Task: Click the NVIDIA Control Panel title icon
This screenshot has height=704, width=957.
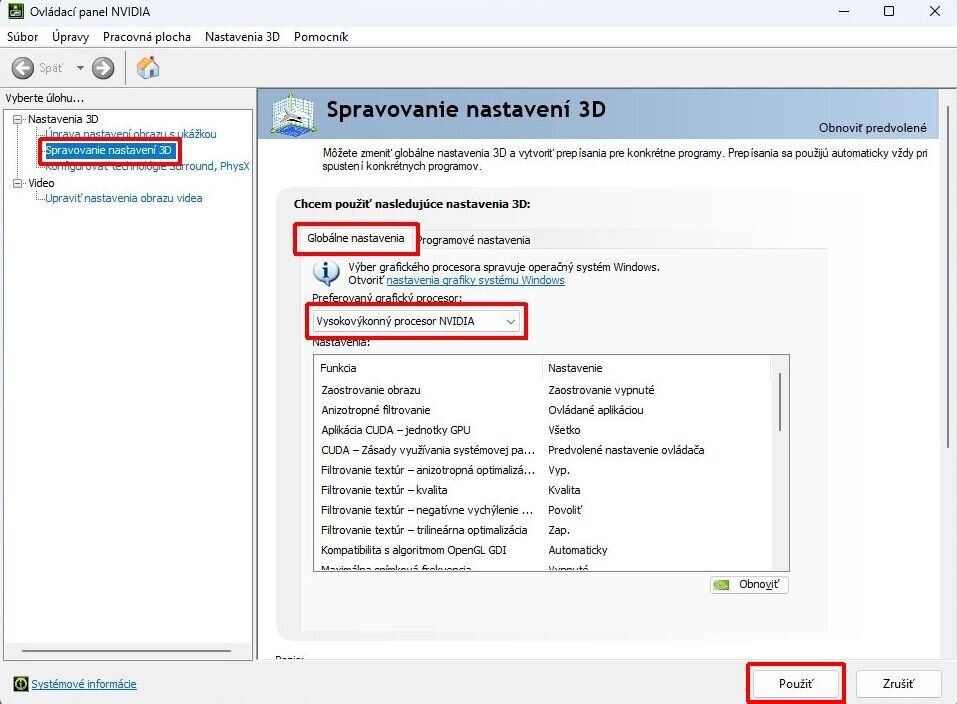Action: [15, 11]
